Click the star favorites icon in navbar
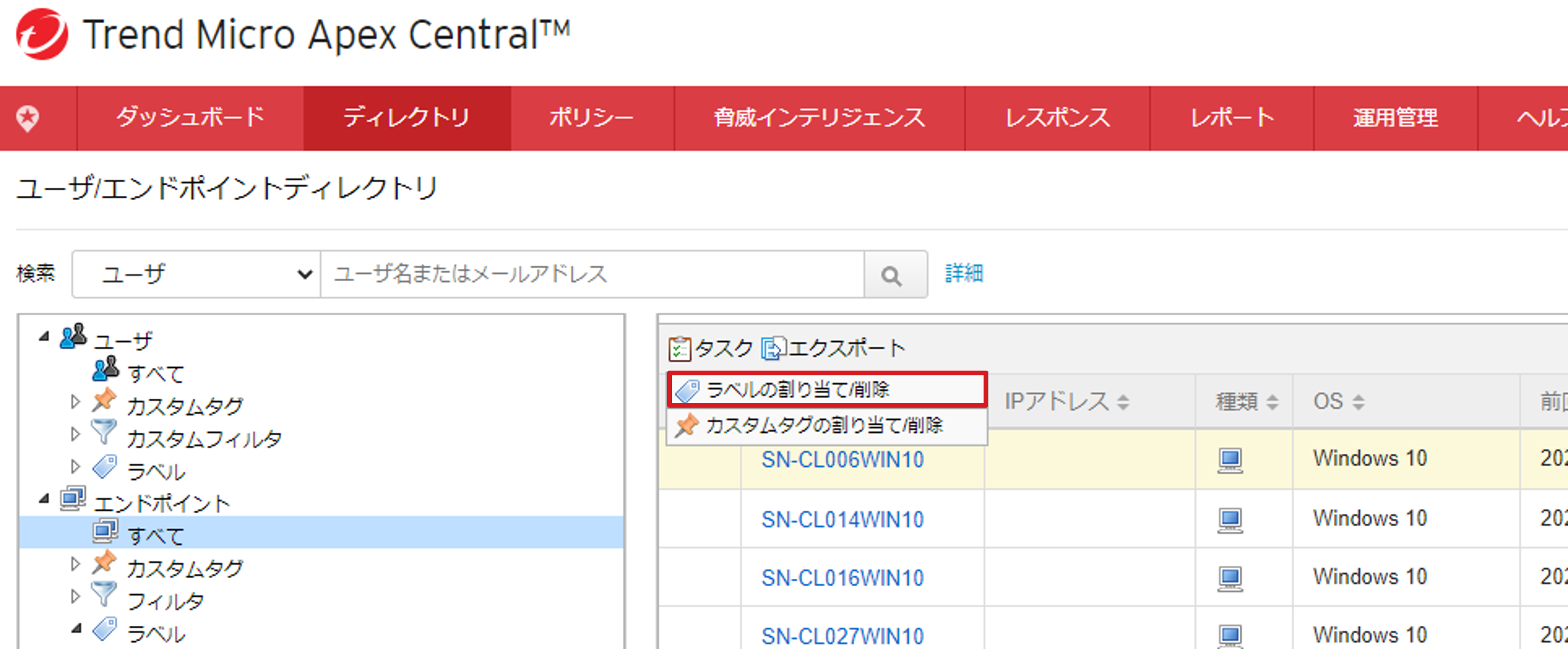1568x649 pixels. point(28,117)
